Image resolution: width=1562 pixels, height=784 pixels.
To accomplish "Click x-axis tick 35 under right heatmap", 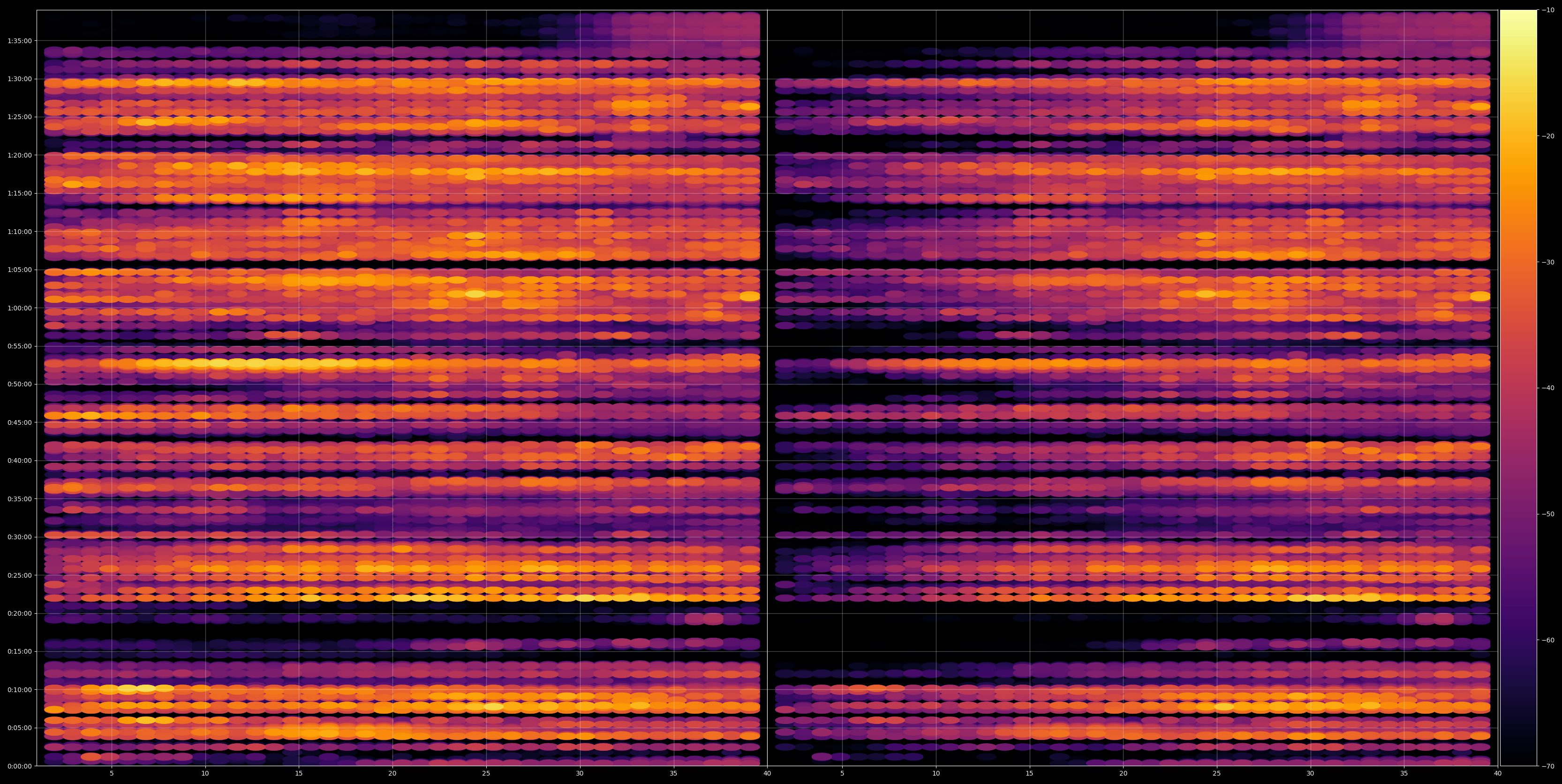I will click(1404, 774).
